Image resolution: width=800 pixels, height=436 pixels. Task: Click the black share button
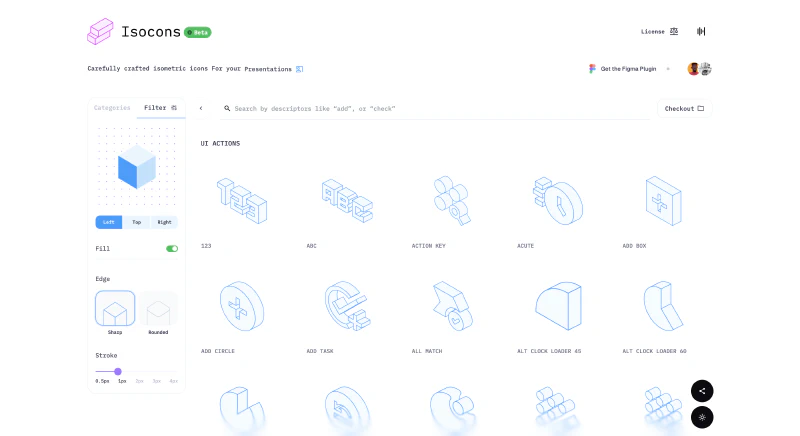click(702, 391)
